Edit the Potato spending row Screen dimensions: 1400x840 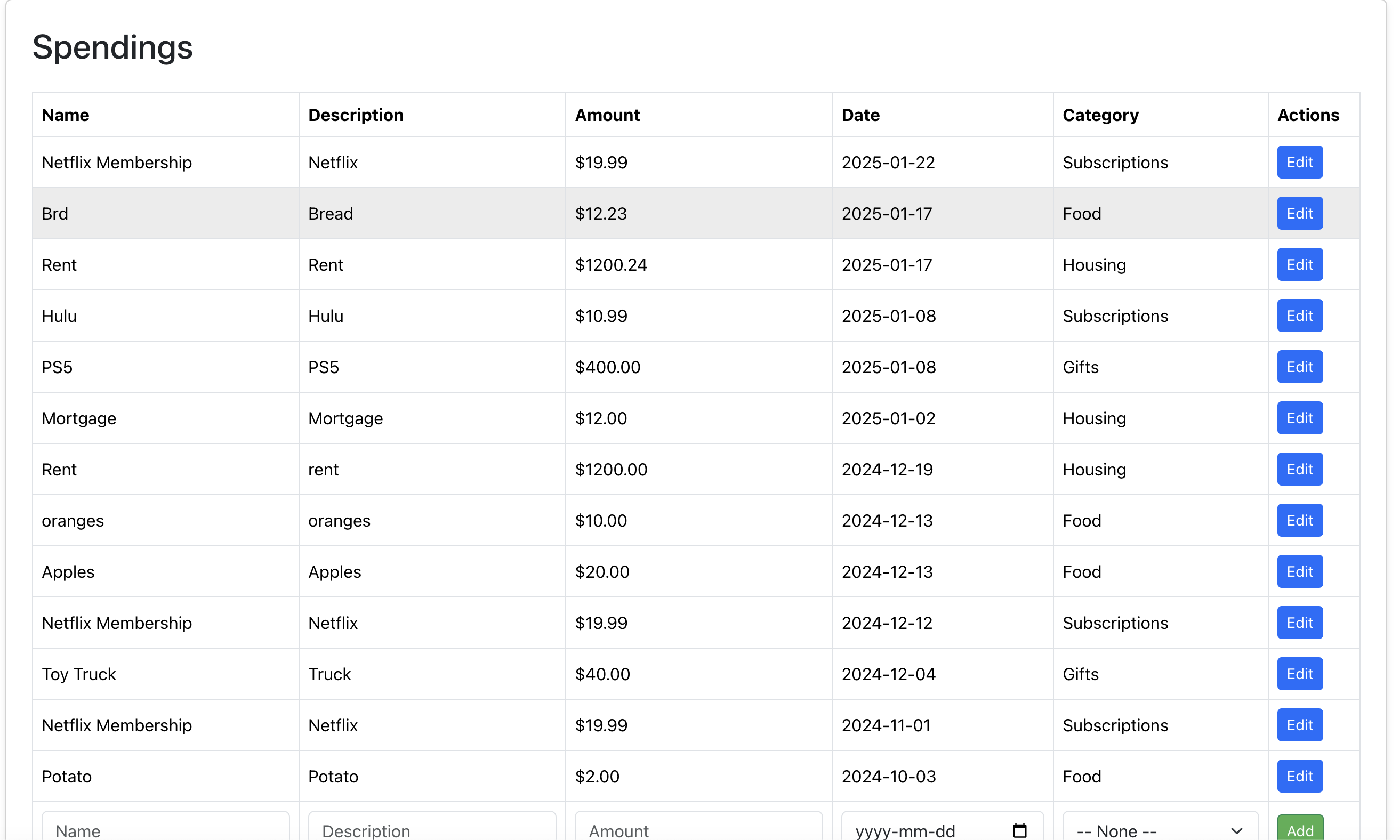click(1299, 776)
